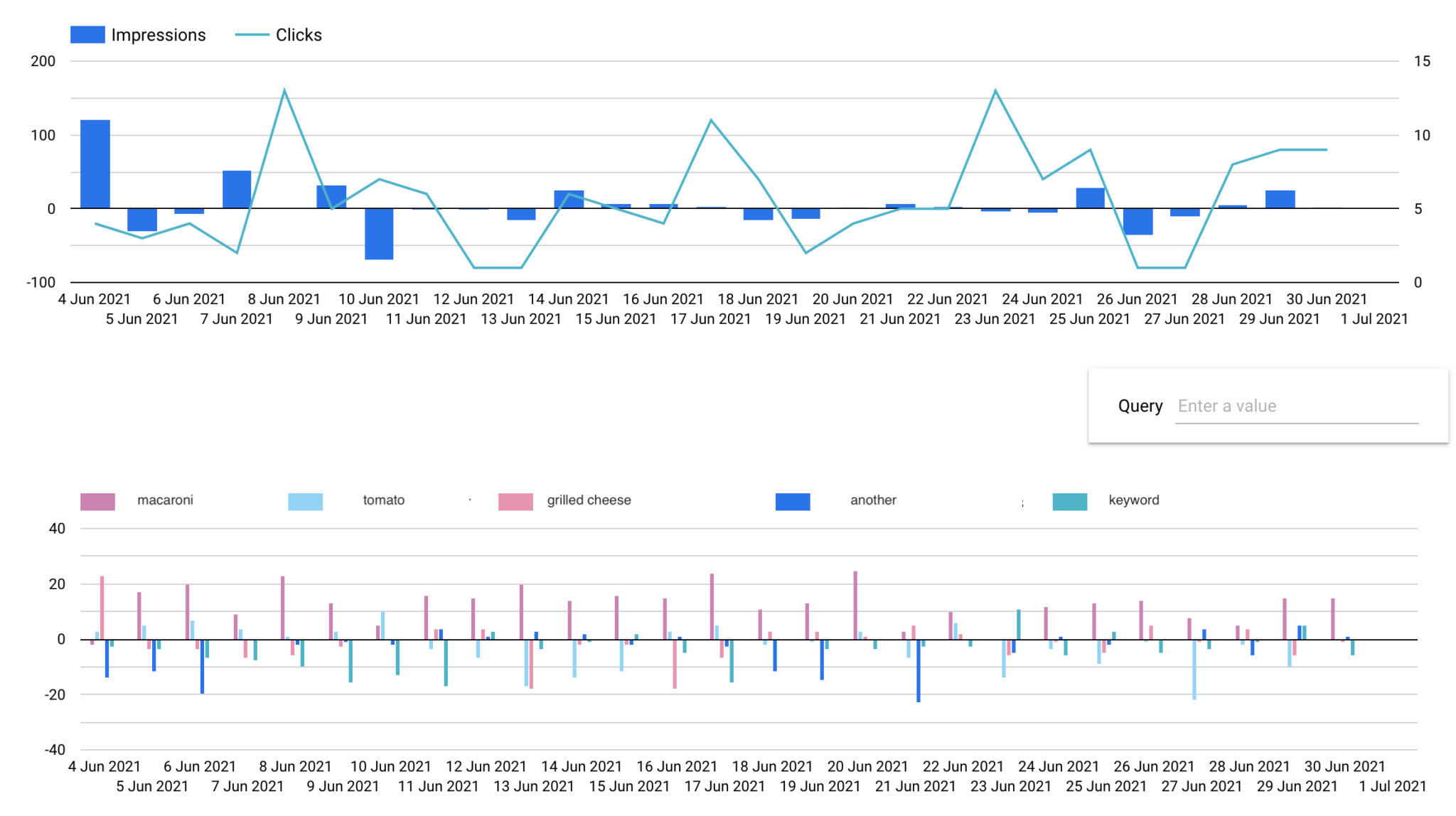Click the Impressions legend color swatch
This screenshot has width=1456, height=816.
(x=87, y=35)
